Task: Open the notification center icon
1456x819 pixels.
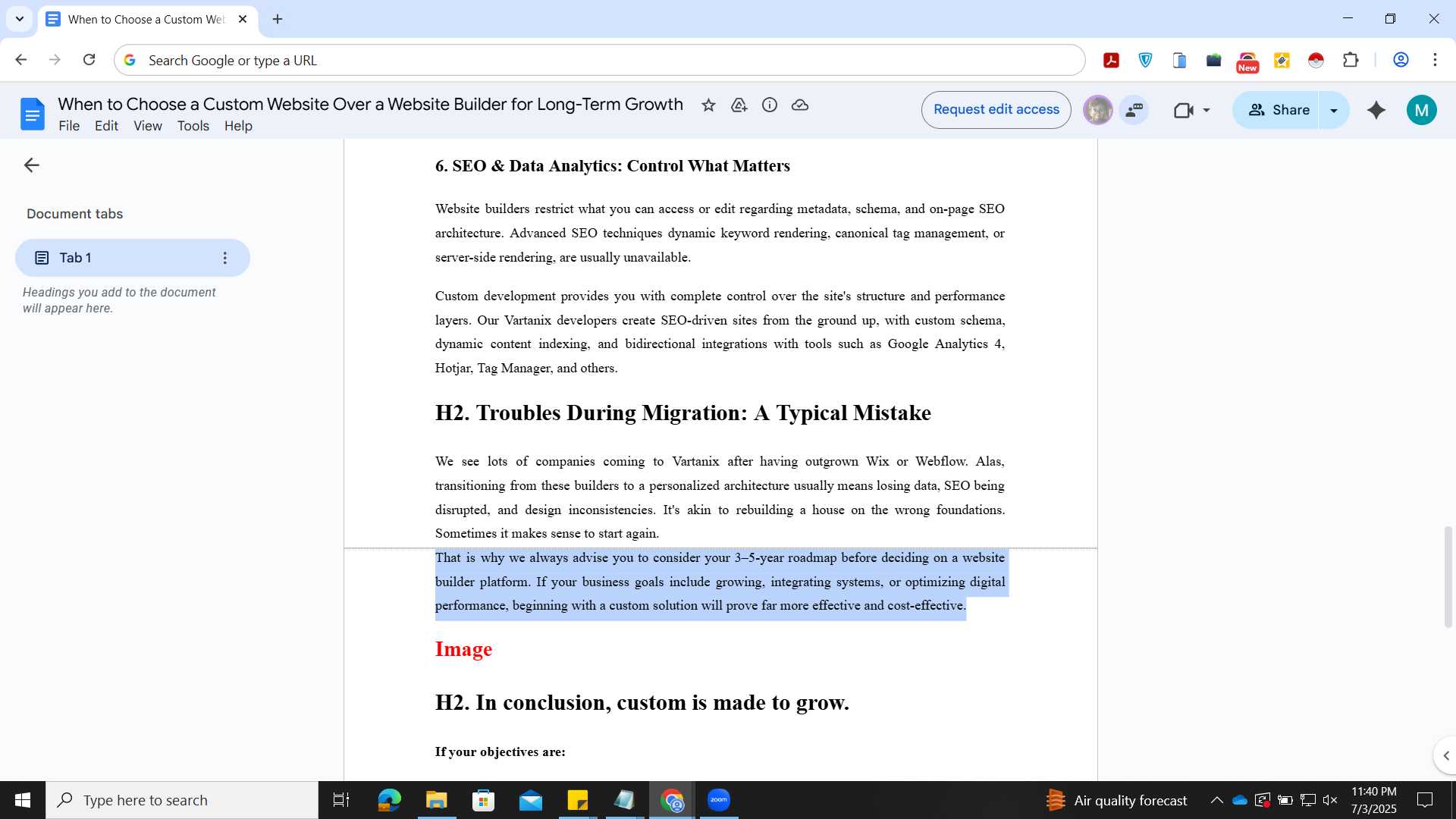Action: tap(1425, 800)
